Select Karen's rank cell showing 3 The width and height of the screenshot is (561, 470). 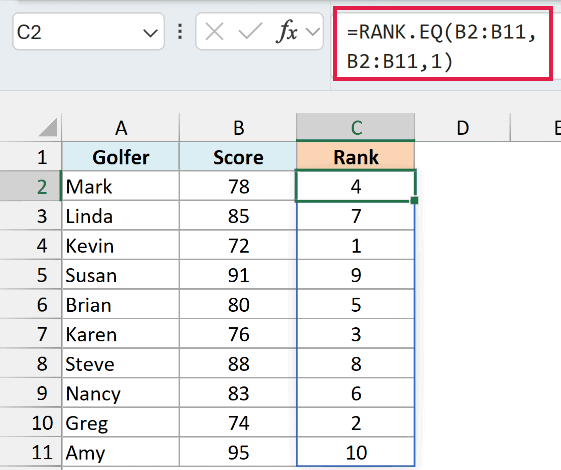[356, 334]
